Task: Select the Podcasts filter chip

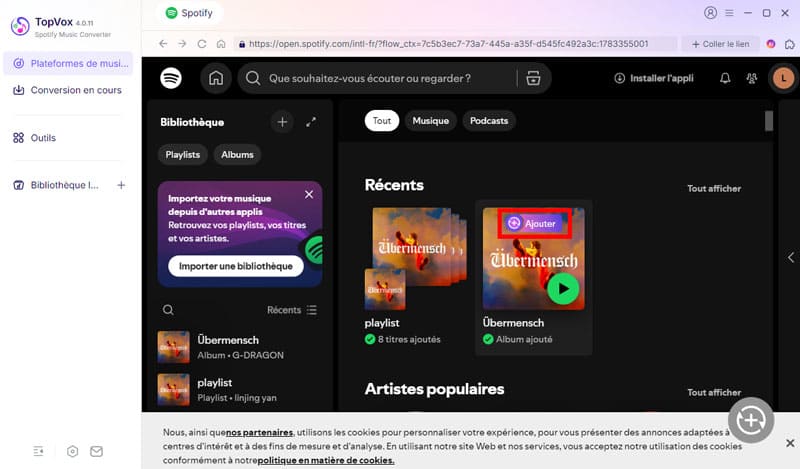Action: click(489, 121)
